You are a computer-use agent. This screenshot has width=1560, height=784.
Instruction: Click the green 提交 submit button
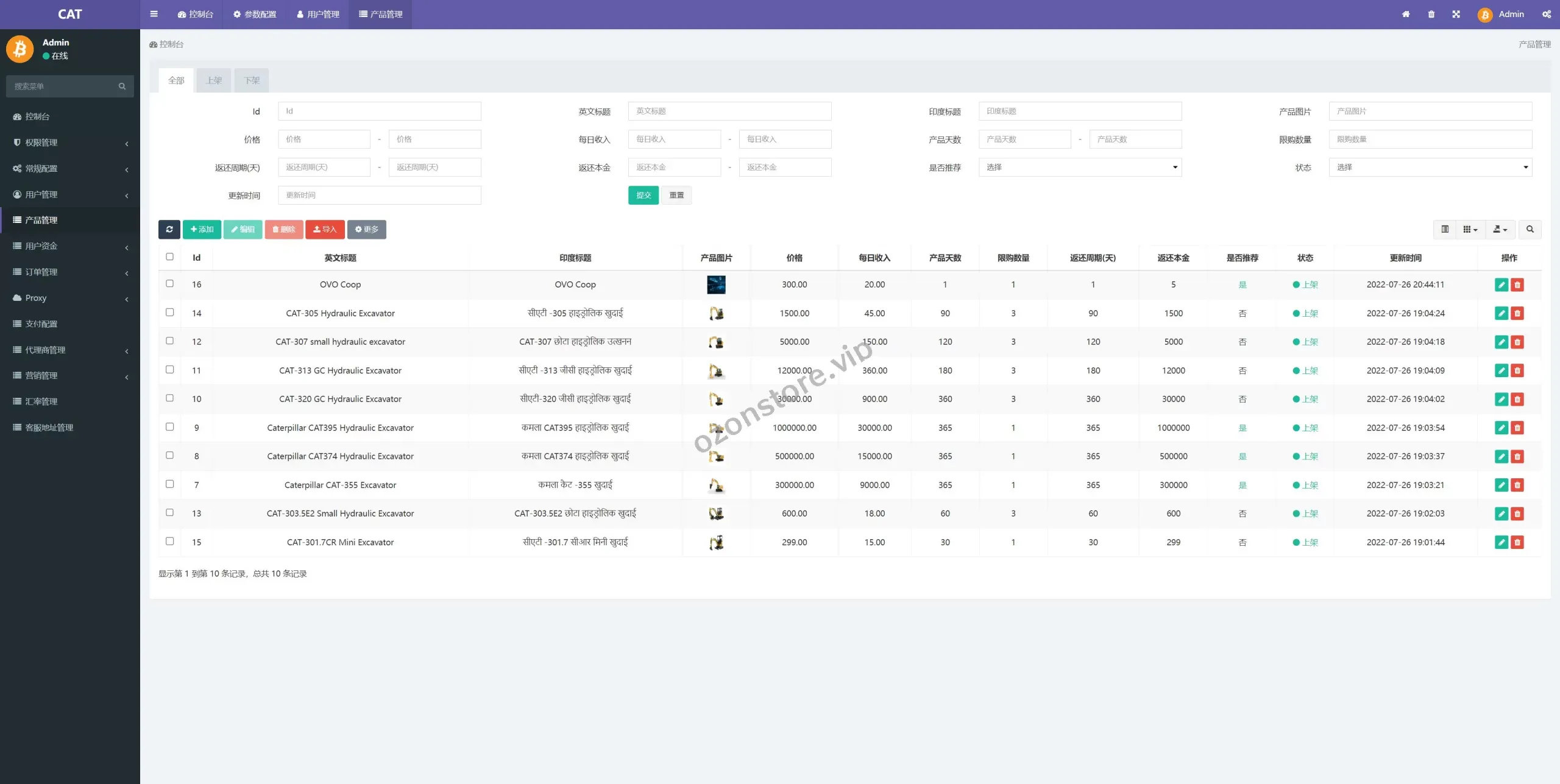[x=643, y=196]
